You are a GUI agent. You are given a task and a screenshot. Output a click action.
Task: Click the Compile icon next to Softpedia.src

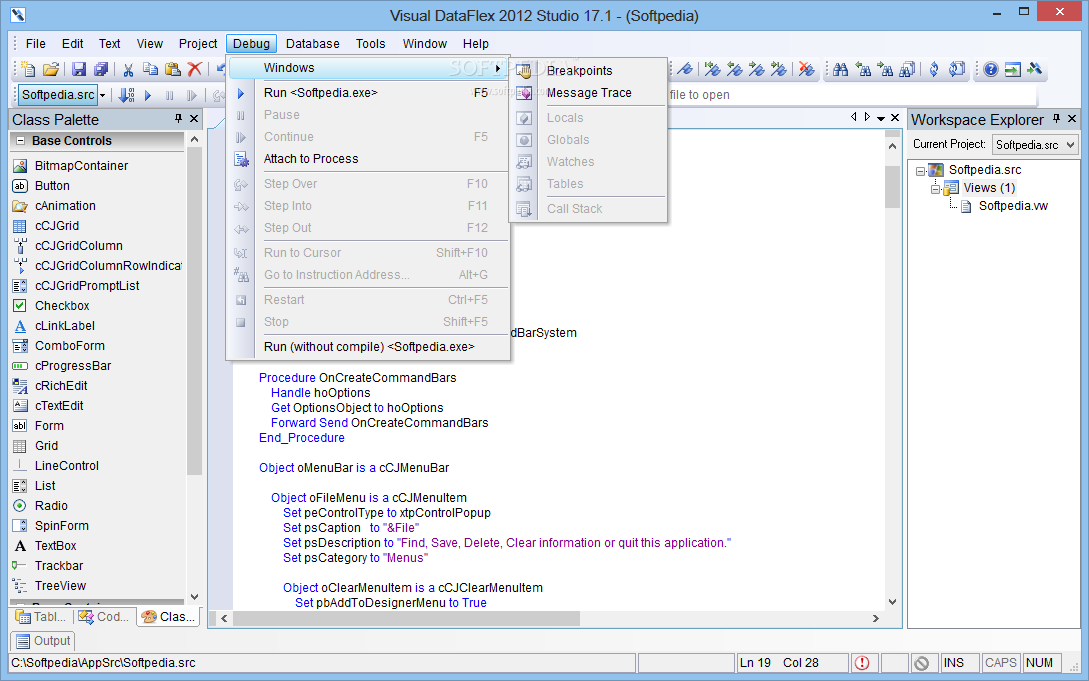pos(126,95)
